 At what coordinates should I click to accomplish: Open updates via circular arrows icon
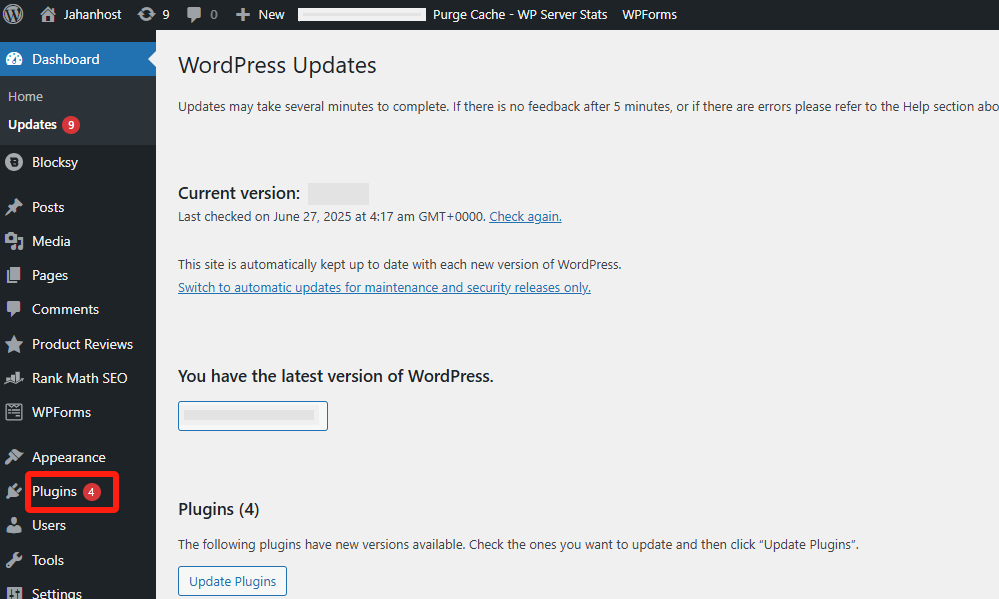(x=146, y=14)
